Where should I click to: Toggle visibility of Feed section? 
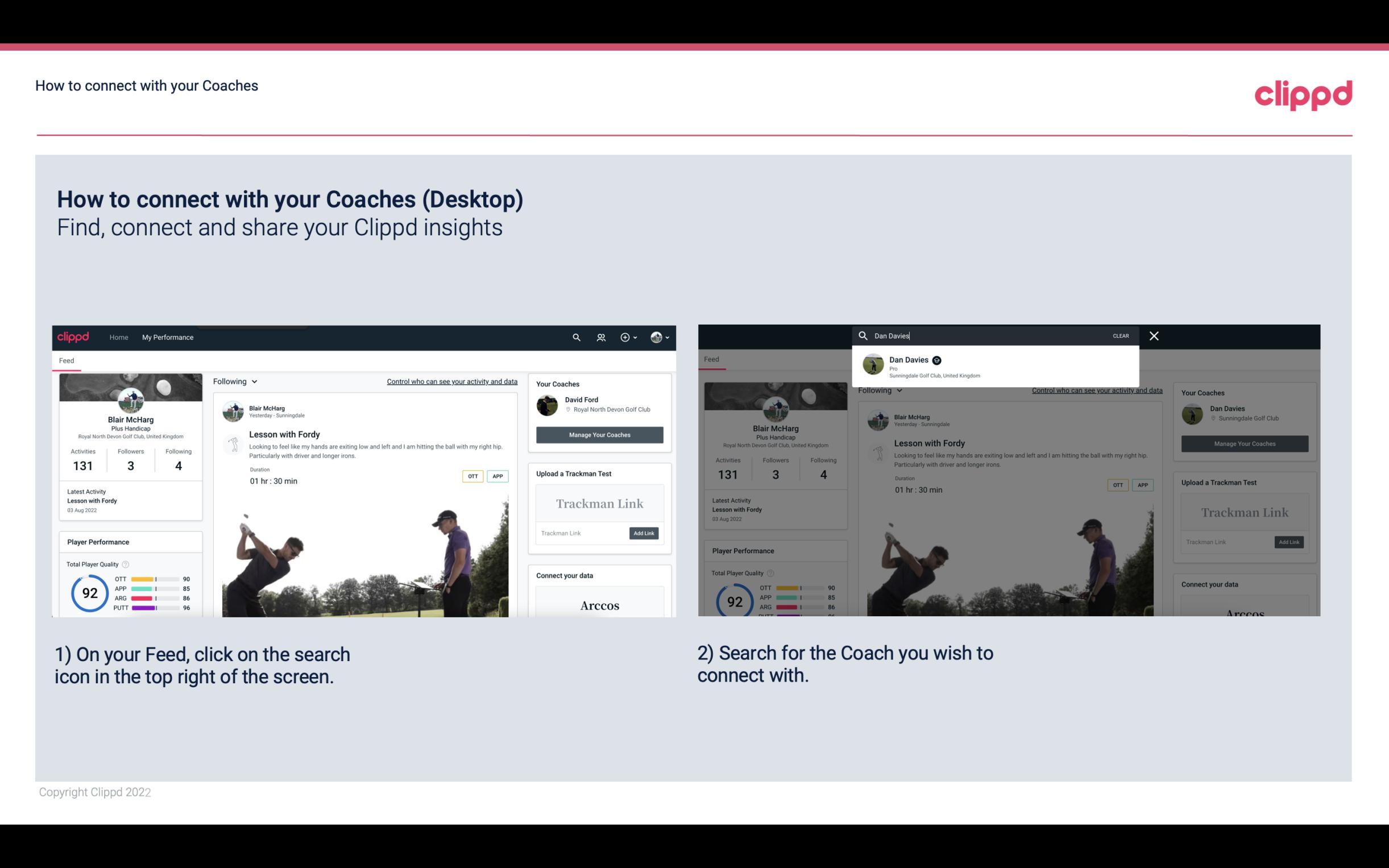[x=67, y=360]
